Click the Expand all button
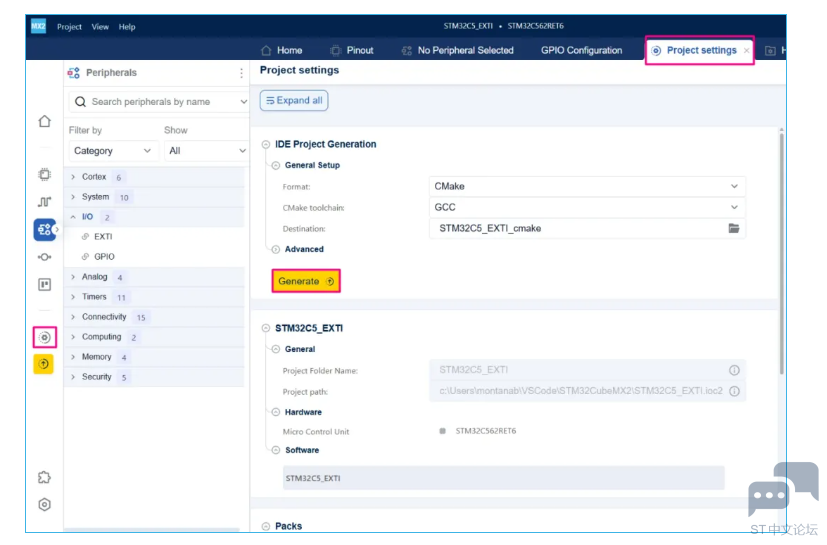Screen dimensions: 827x545 (294, 100)
